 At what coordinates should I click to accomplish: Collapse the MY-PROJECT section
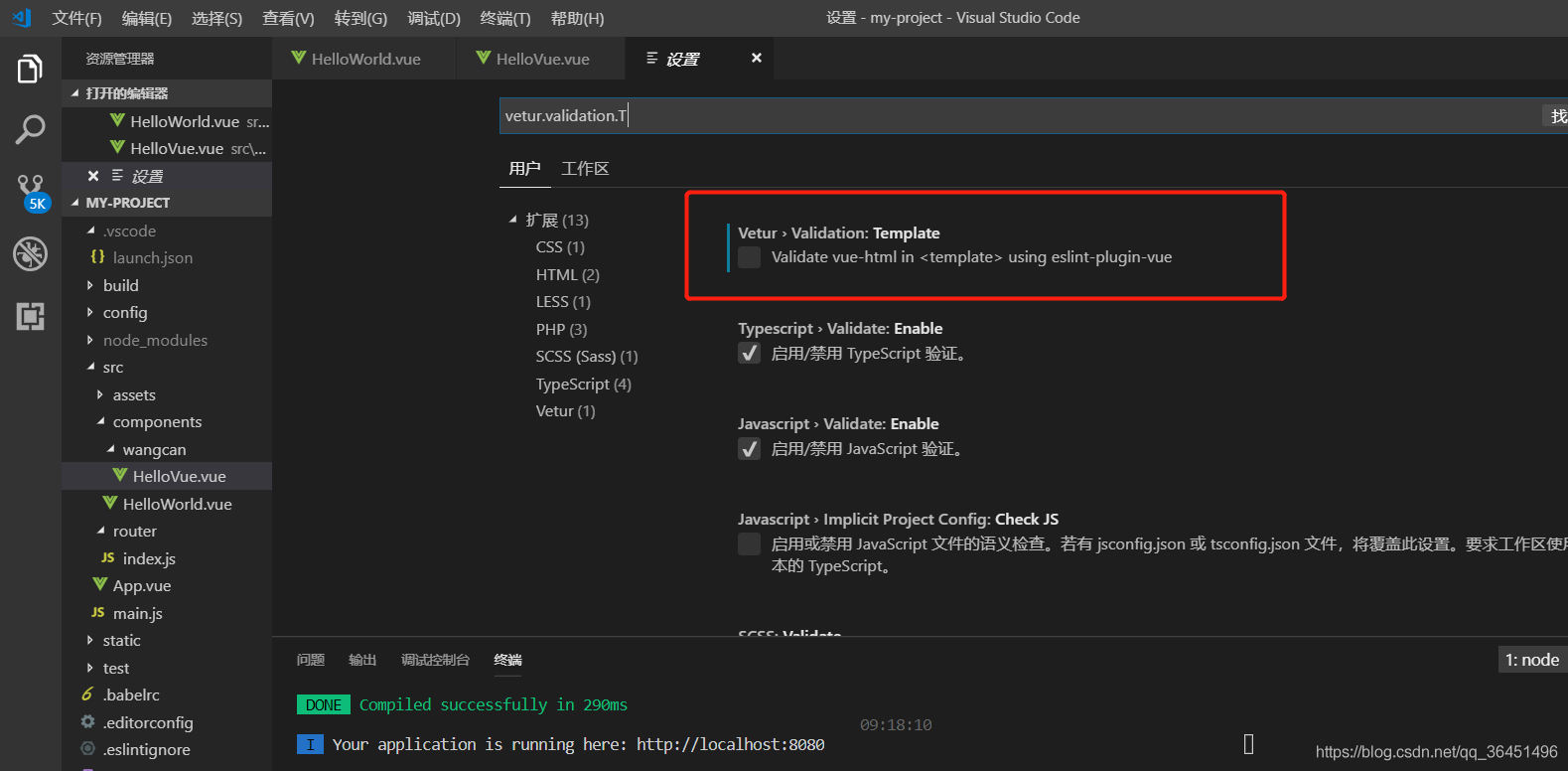pyautogui.click(x=75, y=203)
